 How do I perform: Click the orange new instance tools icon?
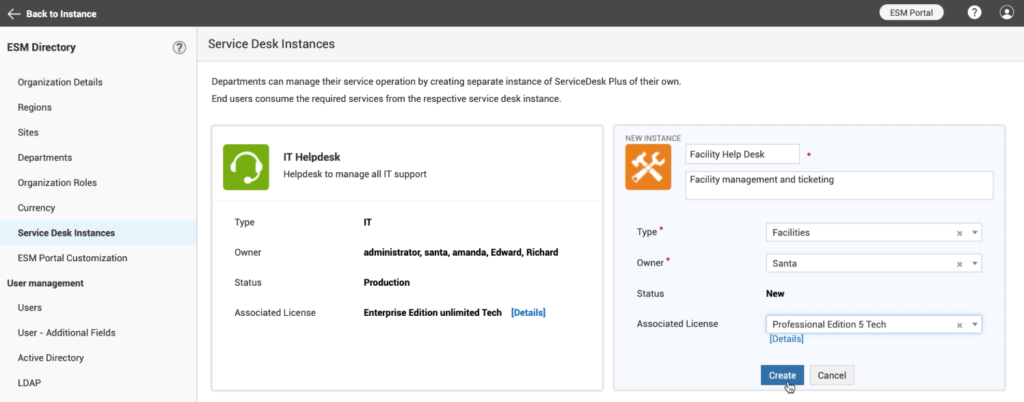(x=648, y=167)
